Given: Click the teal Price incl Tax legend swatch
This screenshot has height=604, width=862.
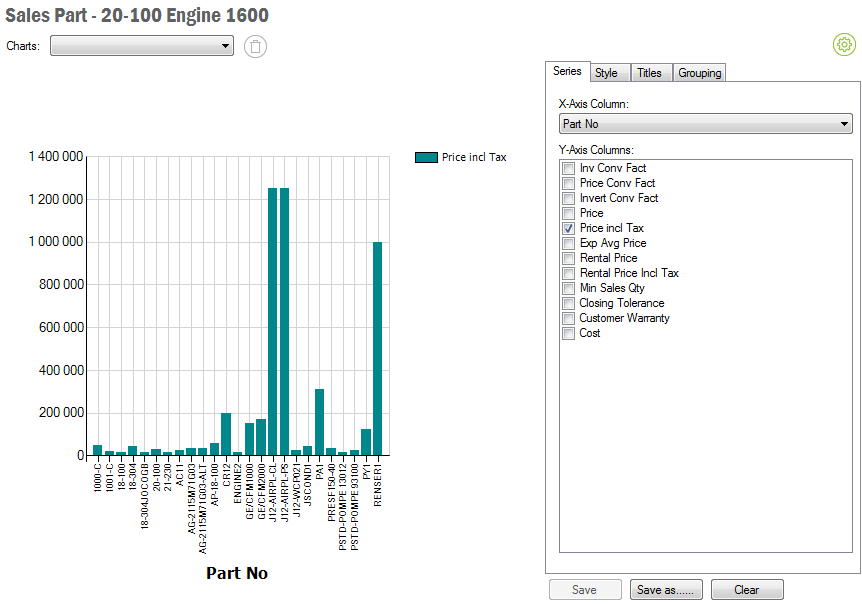Looking at the screenshot, I should [426, 157].
